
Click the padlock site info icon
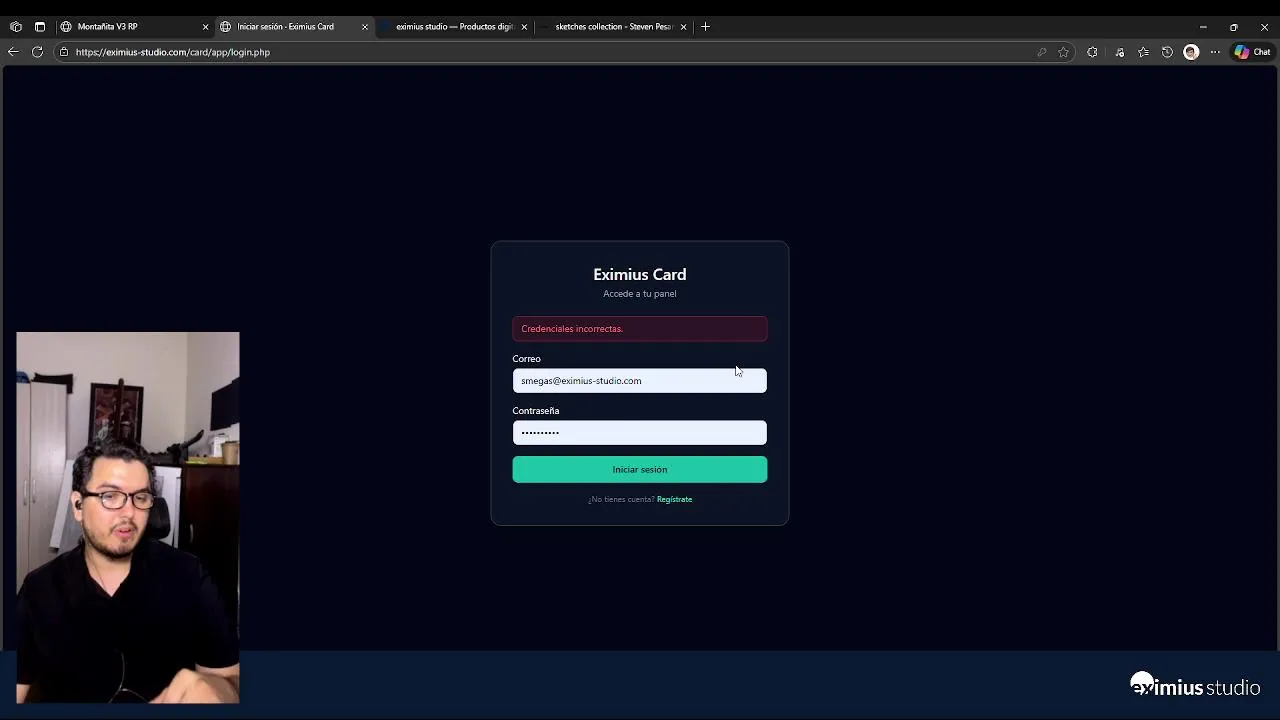(x=64, y=52)
